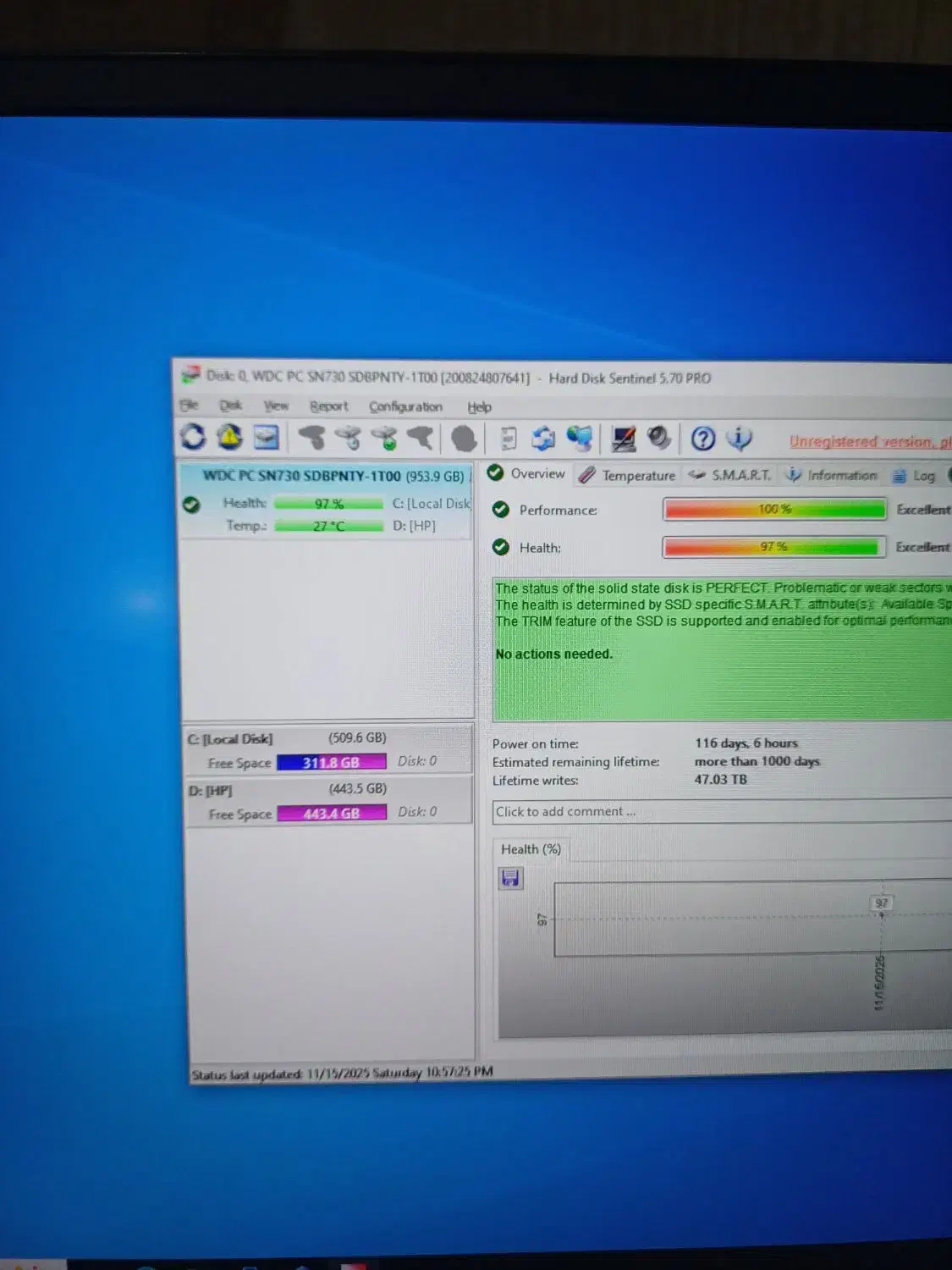Open the Configuration menu

[405, 406]
